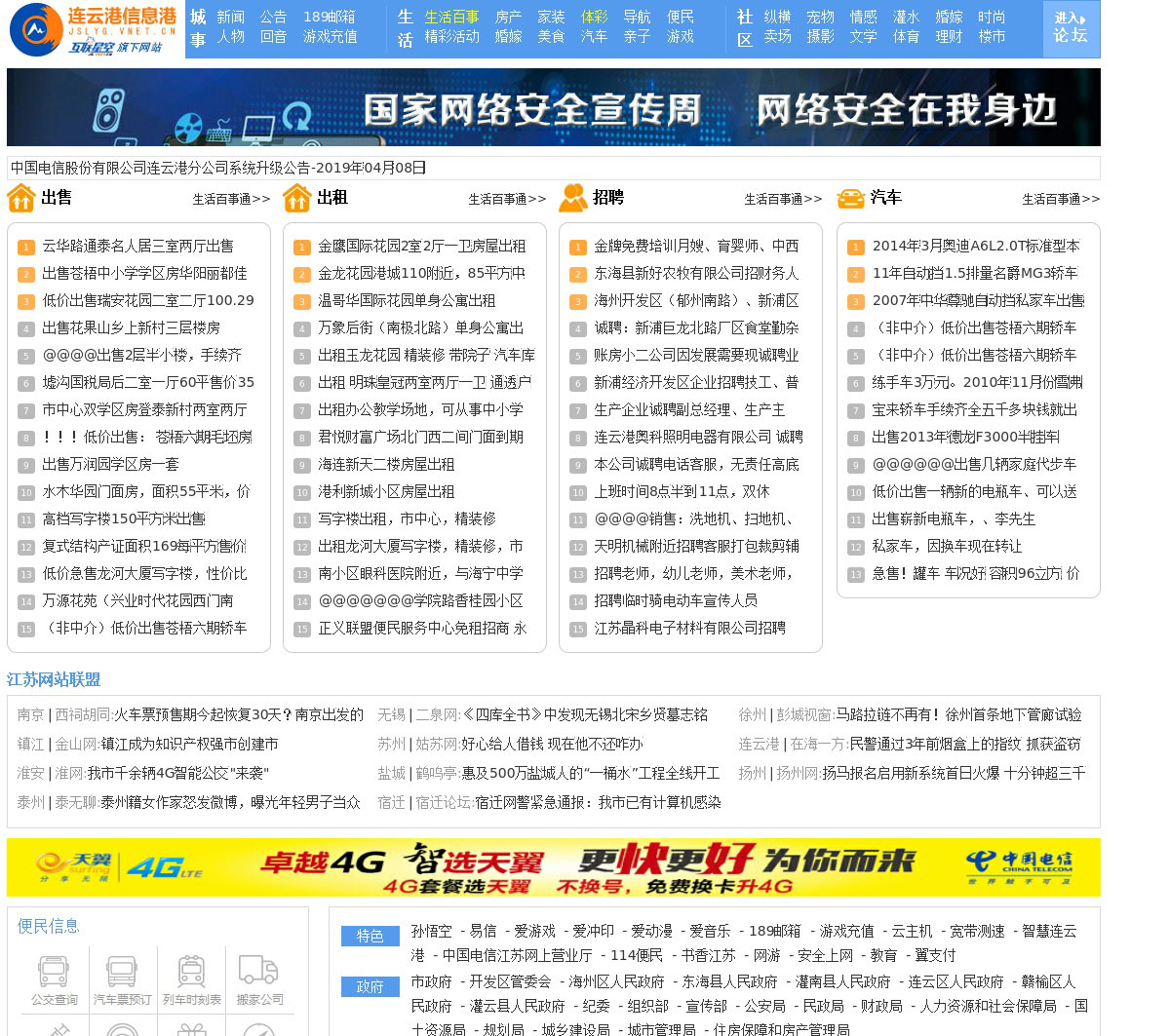Image resolution: width=1170 pixels, height=1036 pixels.
Task: Click the 天翼 4G China Telecom banner
Action: tap(553, 866)
